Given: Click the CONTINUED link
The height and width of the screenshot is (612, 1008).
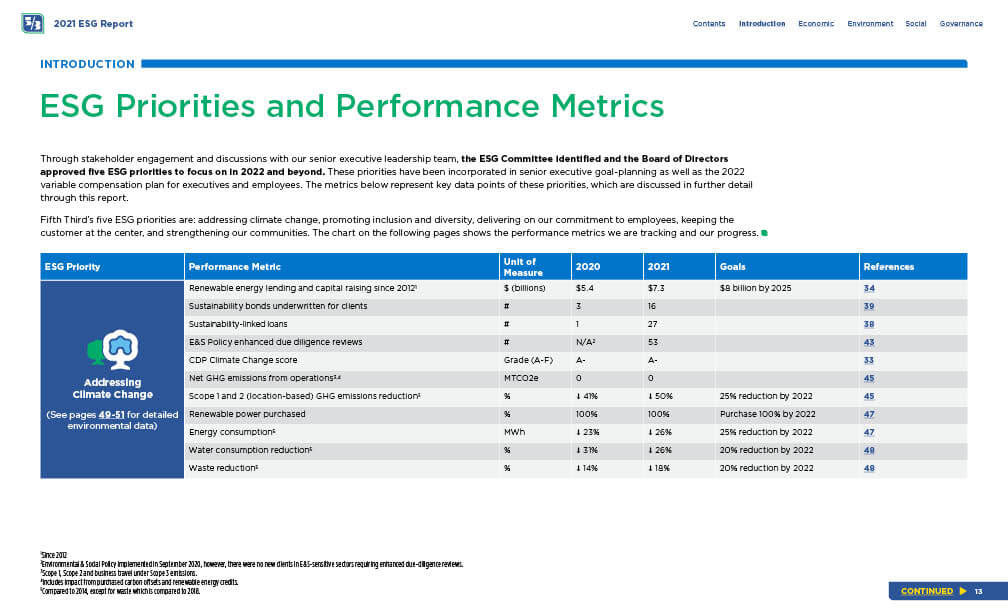Looking at the screenshot, I should [926, 591].
